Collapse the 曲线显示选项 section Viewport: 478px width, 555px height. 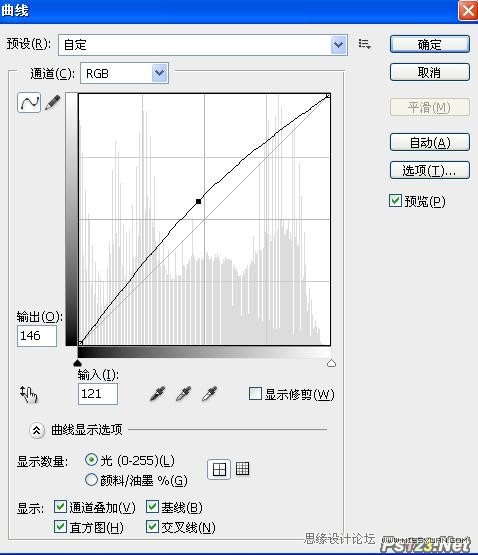(37, 430)
